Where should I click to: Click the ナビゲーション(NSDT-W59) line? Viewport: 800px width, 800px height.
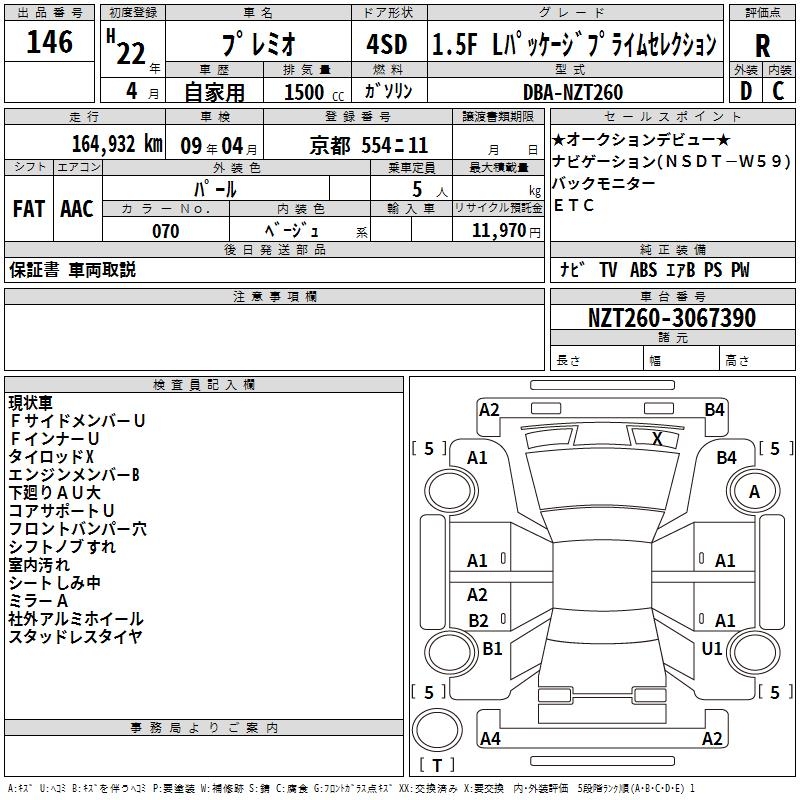[x=671, y=161]
